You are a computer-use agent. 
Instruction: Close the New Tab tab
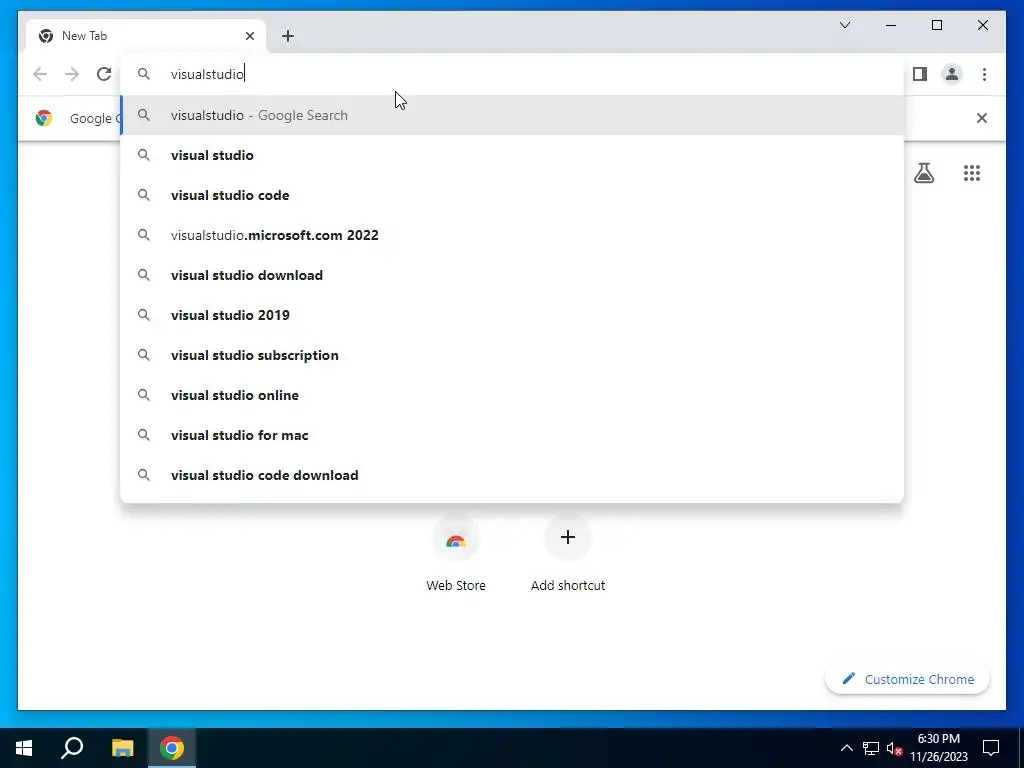249,36
